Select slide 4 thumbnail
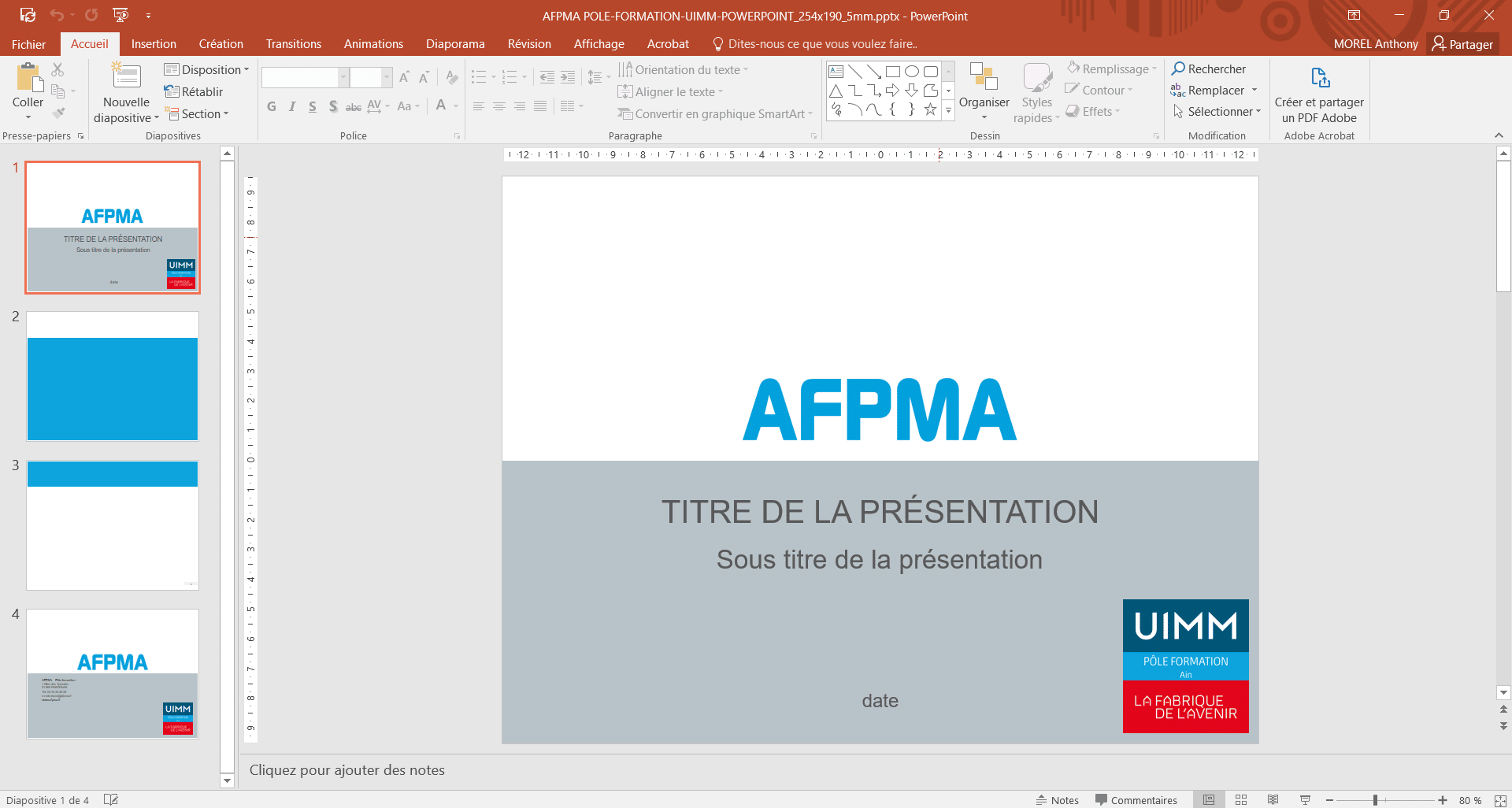The image size is (1512, 808). click(x=113, y=673)
